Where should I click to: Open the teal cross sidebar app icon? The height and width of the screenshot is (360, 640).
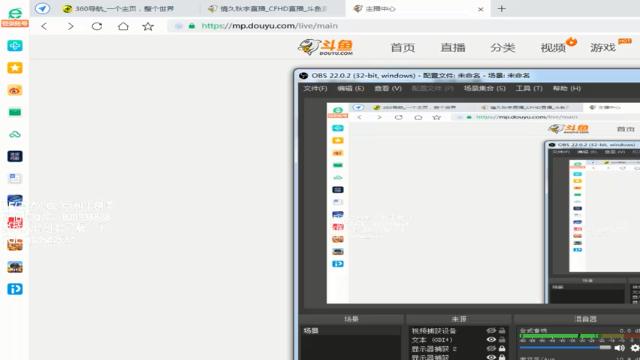pyautogui.click(x=15, y=46)
